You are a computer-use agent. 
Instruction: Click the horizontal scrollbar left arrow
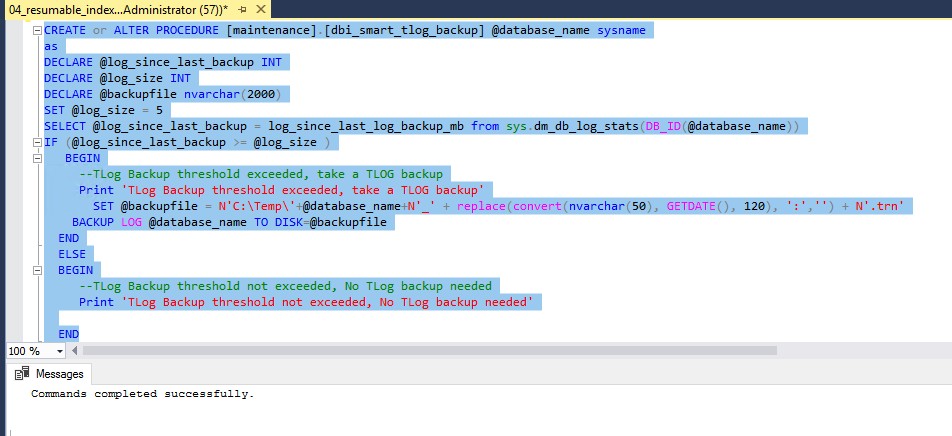pos(75,351)
